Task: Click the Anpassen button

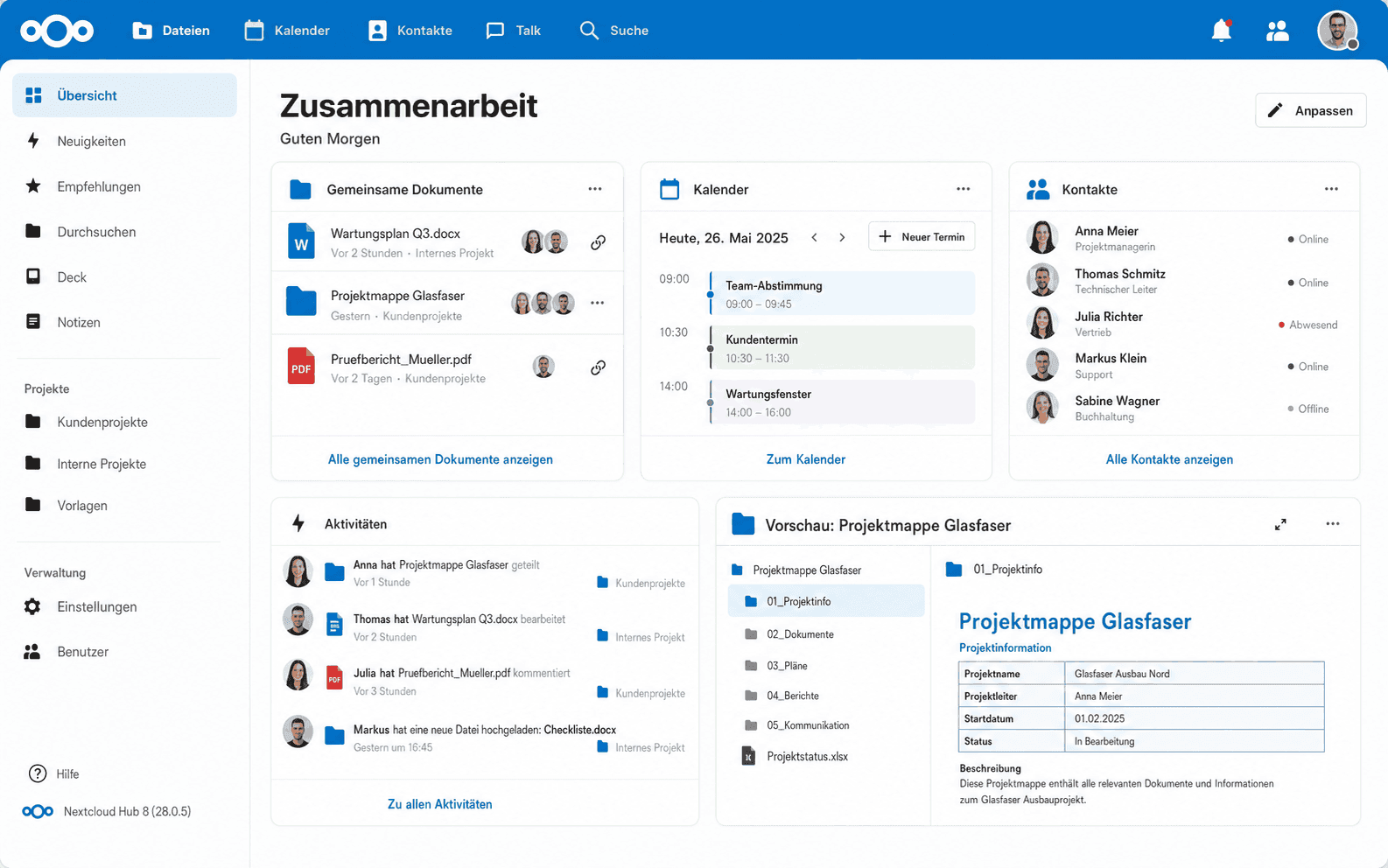Action: point(1310,110)
